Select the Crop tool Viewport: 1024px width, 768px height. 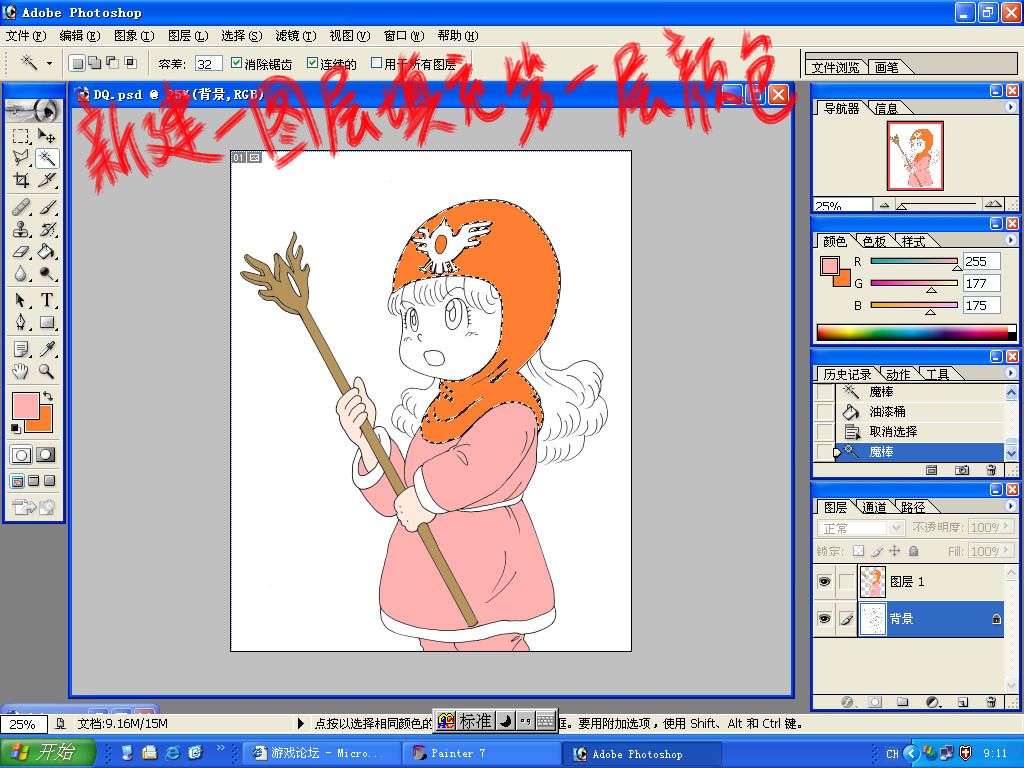[x=21, y=180]
